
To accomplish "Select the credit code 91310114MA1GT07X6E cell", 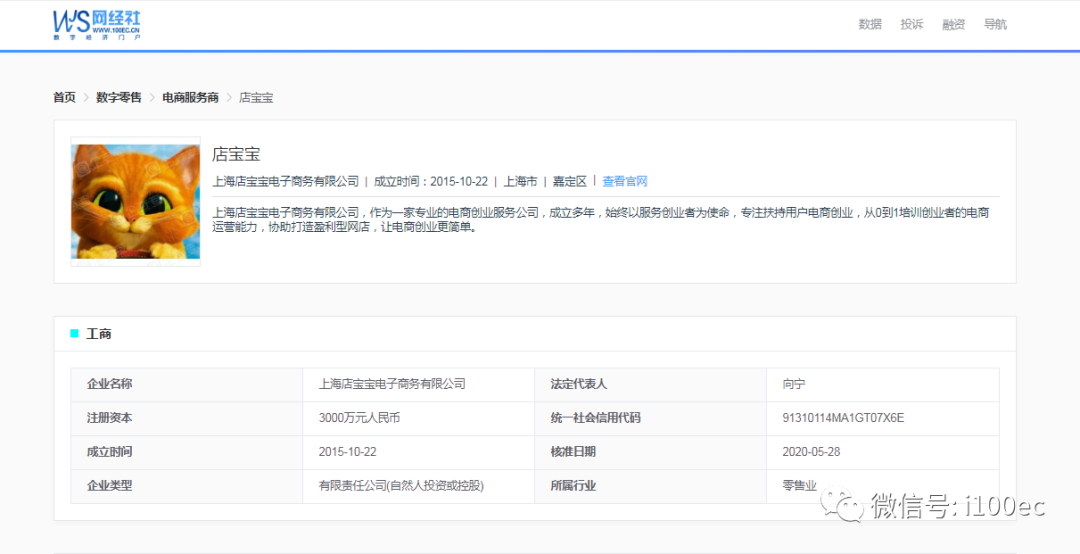I will point(842,418).
